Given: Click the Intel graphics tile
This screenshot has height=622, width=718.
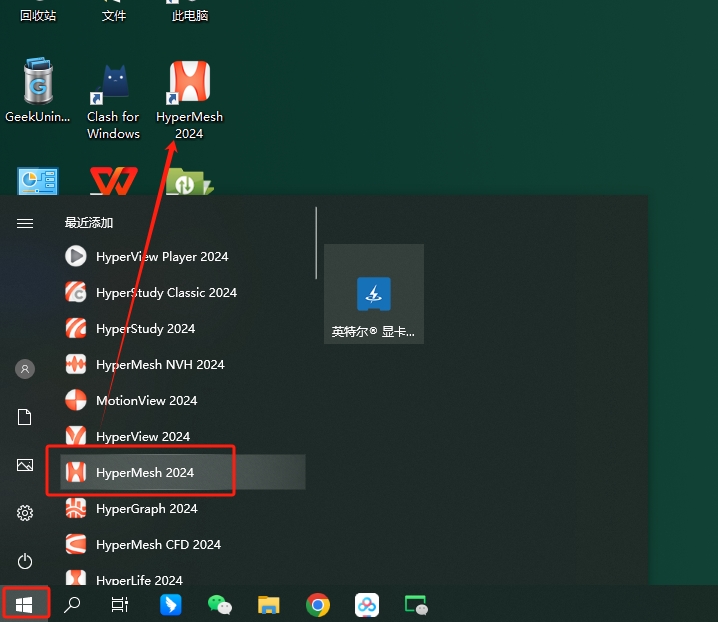Looking at the screenshot, I should click(373, 294).
